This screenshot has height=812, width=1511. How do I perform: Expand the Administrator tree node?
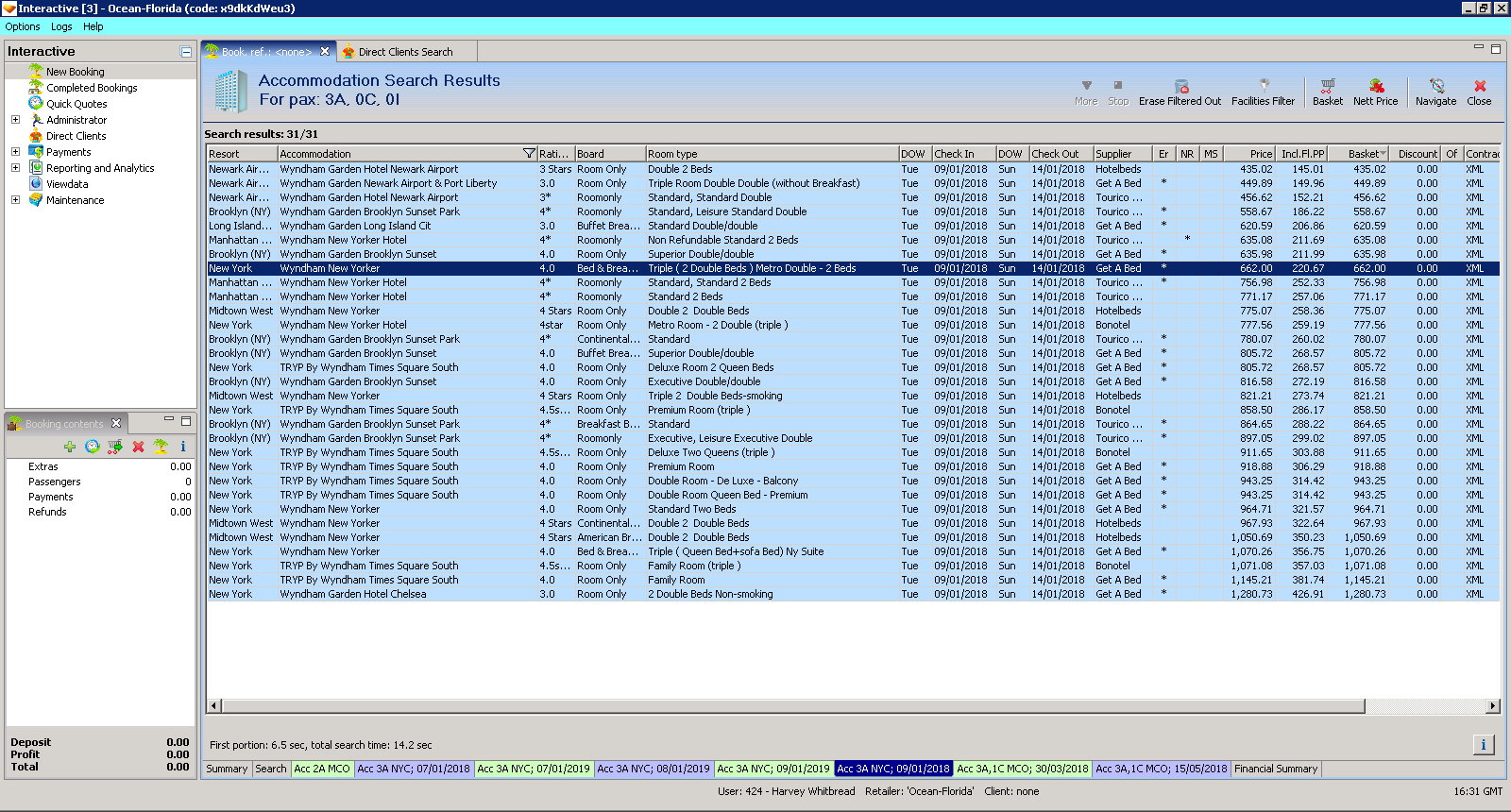click(15, 120)
